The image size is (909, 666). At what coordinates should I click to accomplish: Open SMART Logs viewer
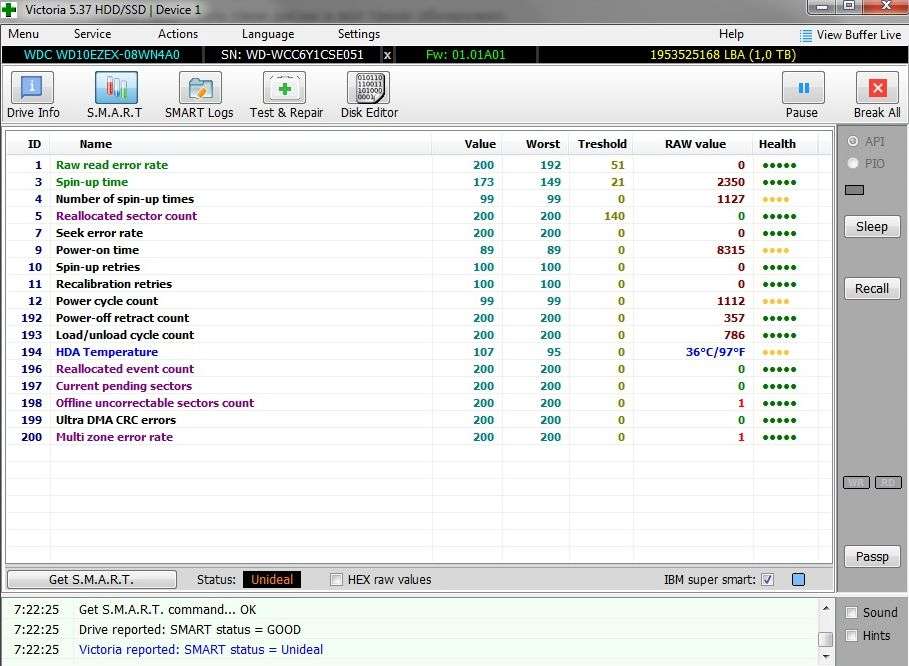pos(199,95)
